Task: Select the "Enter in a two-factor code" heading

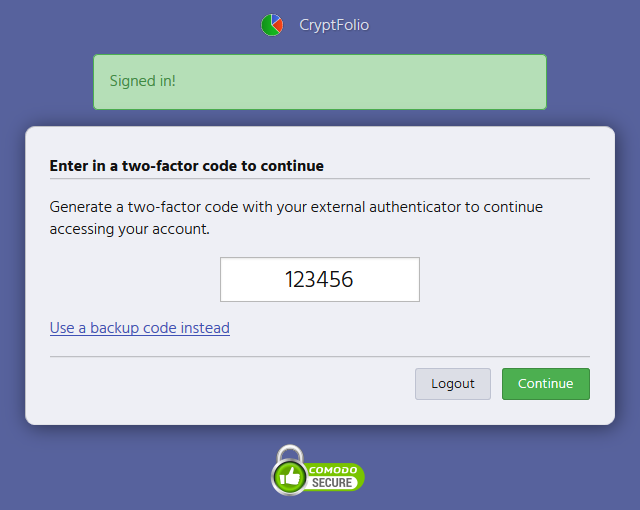Action: 187,166
